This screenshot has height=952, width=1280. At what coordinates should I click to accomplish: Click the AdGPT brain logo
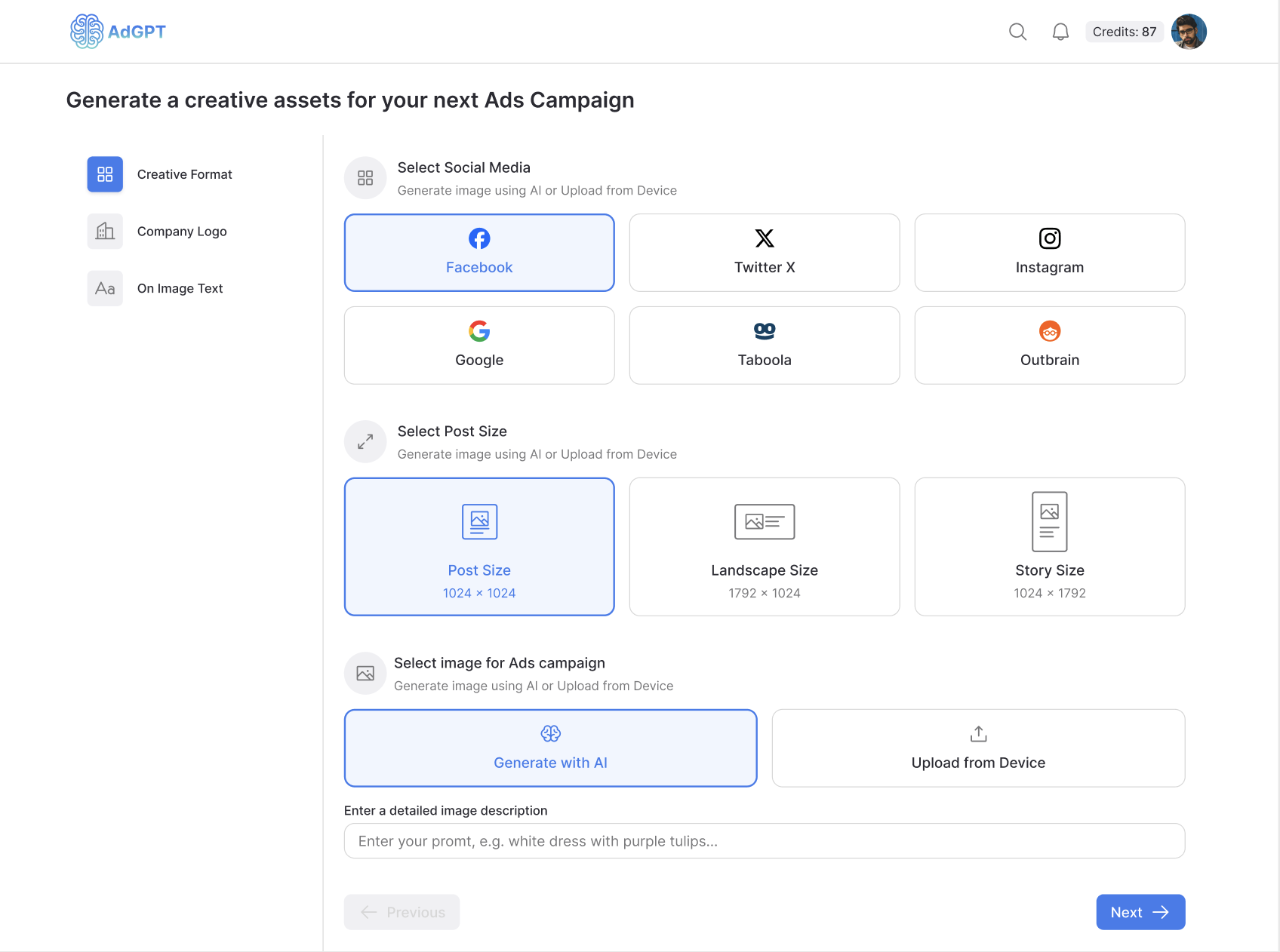coord(87,32)
